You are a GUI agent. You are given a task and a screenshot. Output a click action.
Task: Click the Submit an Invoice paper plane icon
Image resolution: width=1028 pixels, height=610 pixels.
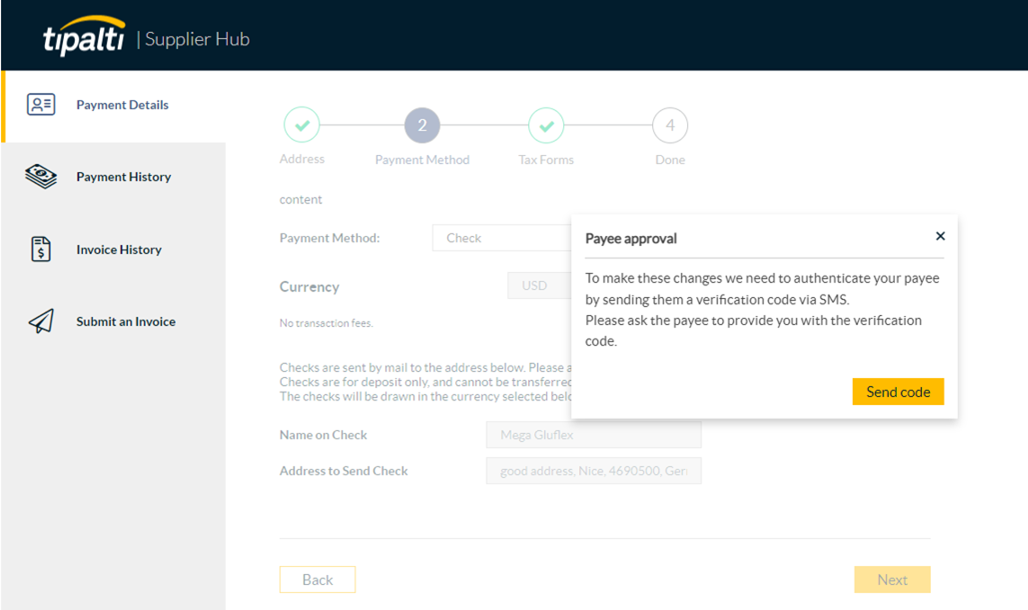41,321
